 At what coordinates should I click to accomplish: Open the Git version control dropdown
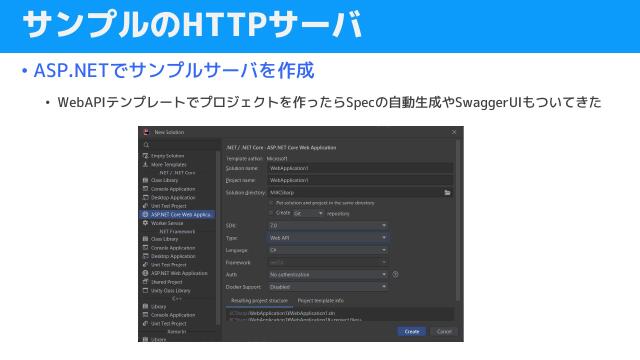coord(308,213)
